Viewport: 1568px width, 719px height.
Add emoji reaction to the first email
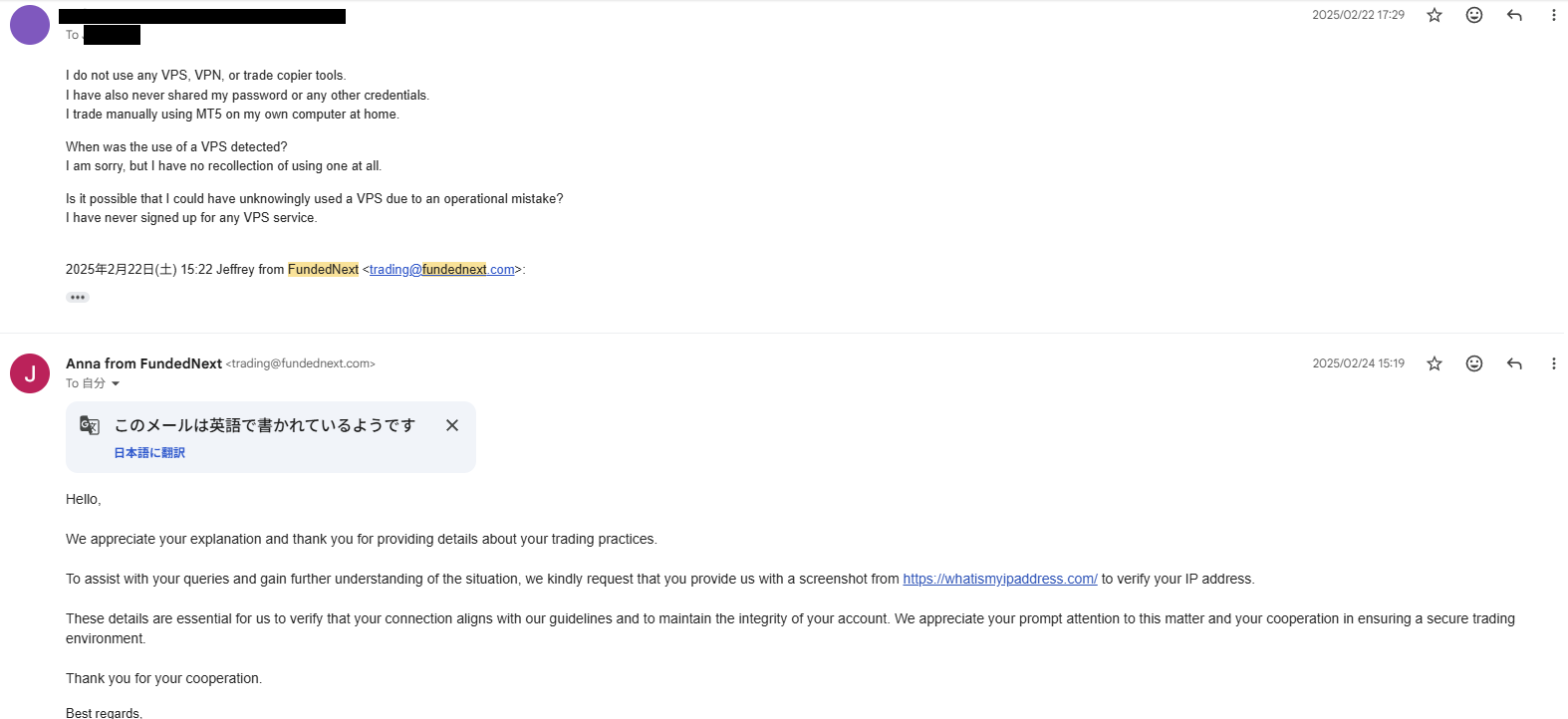(x=1474, y=15)
